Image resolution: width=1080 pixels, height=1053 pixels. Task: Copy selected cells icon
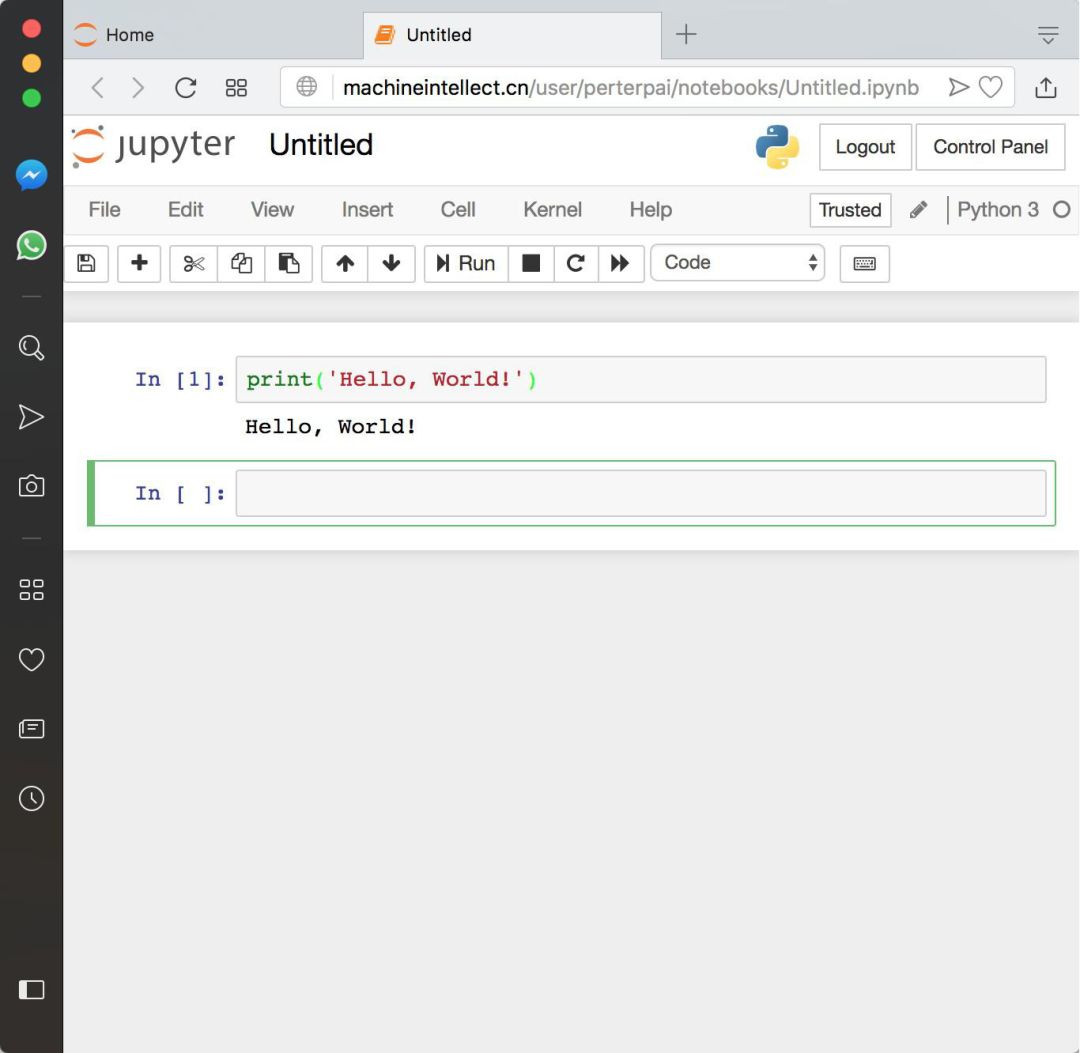(x=241, y=263)
